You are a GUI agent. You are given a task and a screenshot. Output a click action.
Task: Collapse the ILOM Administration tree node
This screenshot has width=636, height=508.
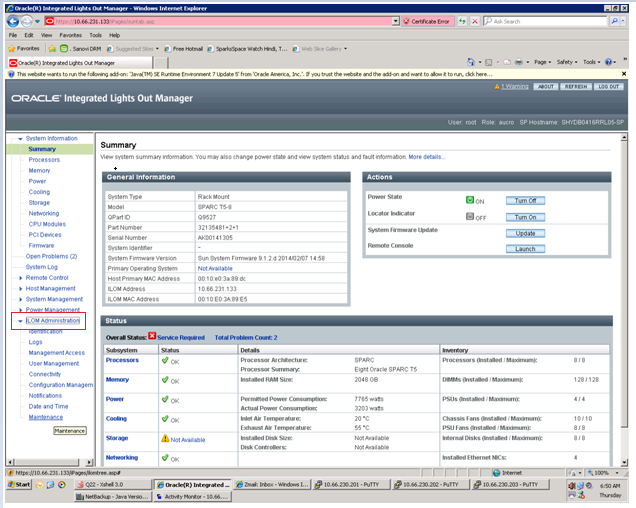coord(20,321)
